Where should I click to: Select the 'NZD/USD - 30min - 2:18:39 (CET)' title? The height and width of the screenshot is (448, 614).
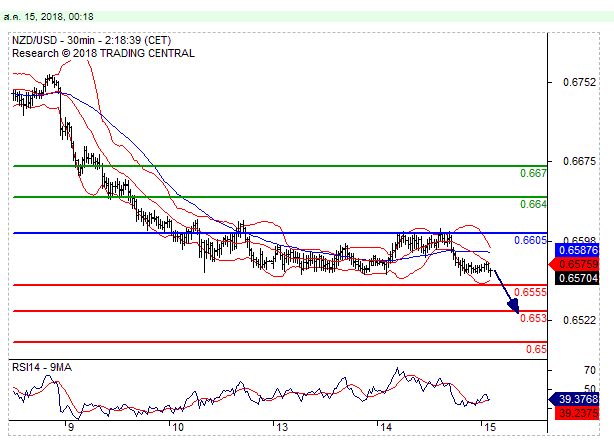tap(92, 40)
